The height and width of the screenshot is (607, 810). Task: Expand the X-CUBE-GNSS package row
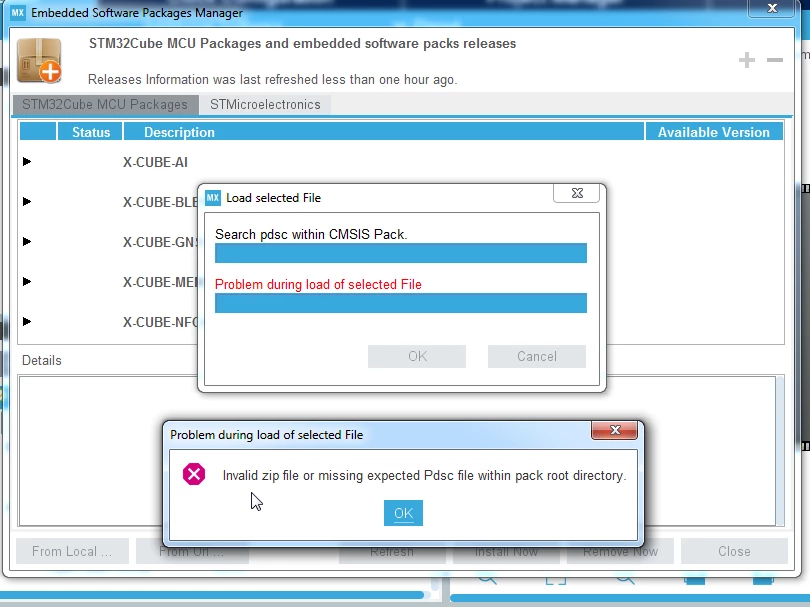pyautogui.click(x=27, y=241)
